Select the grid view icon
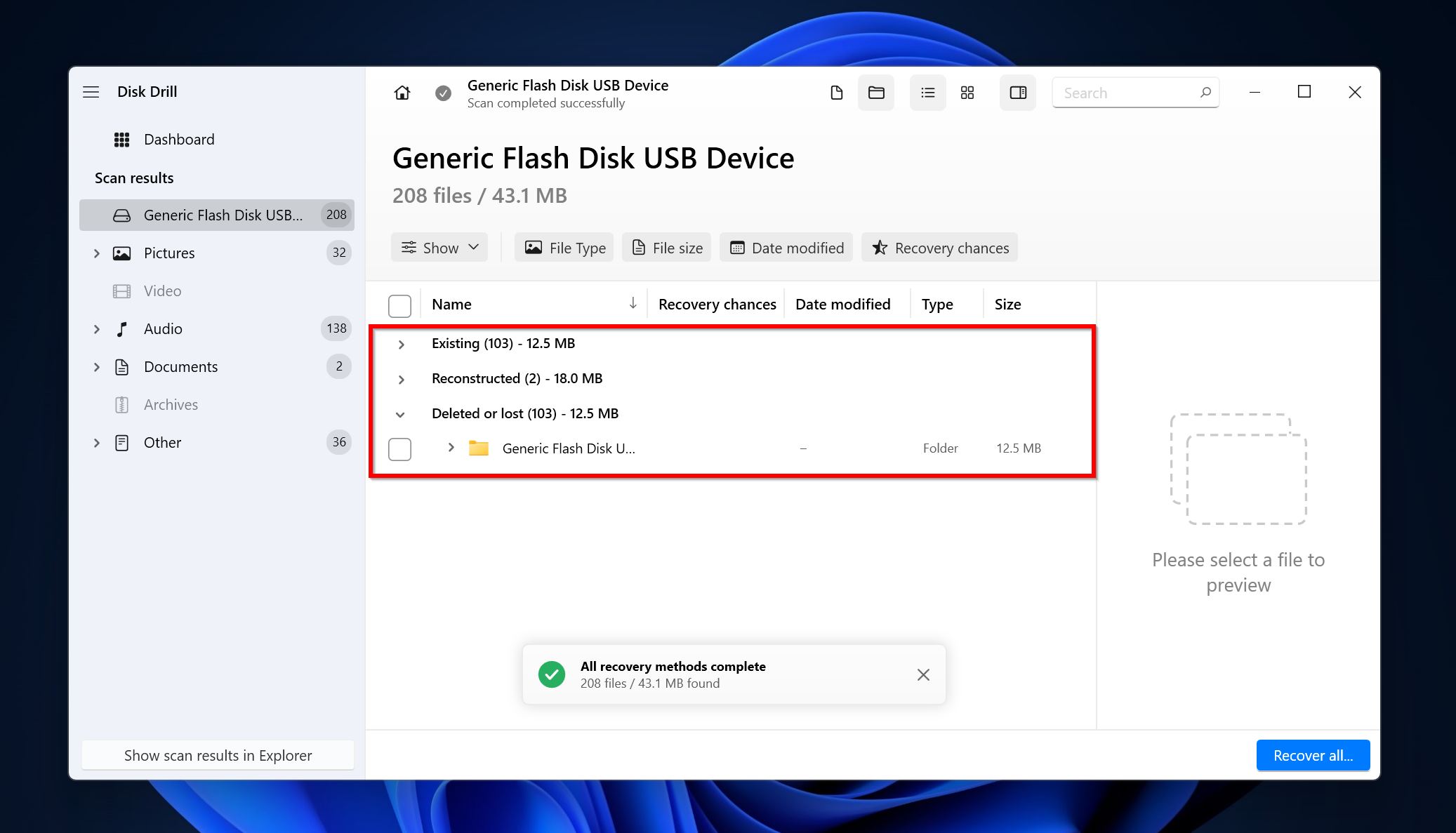This screenshot has height=833, width=1456. point(967,92)
